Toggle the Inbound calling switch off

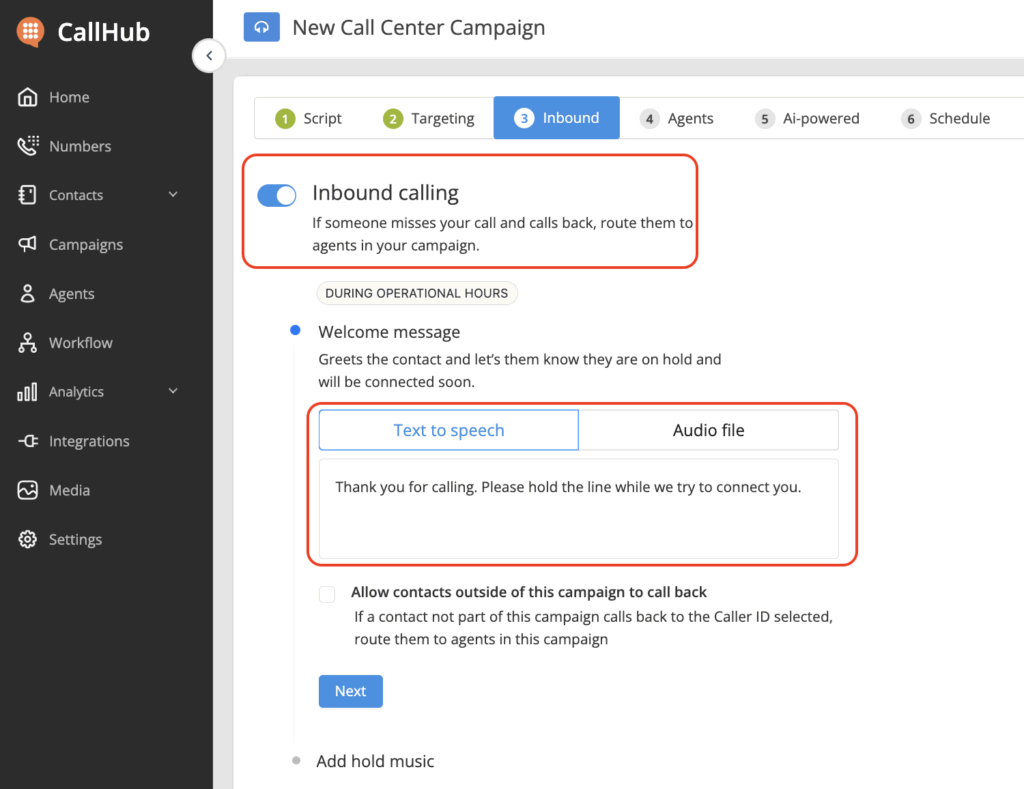point(277,195)
